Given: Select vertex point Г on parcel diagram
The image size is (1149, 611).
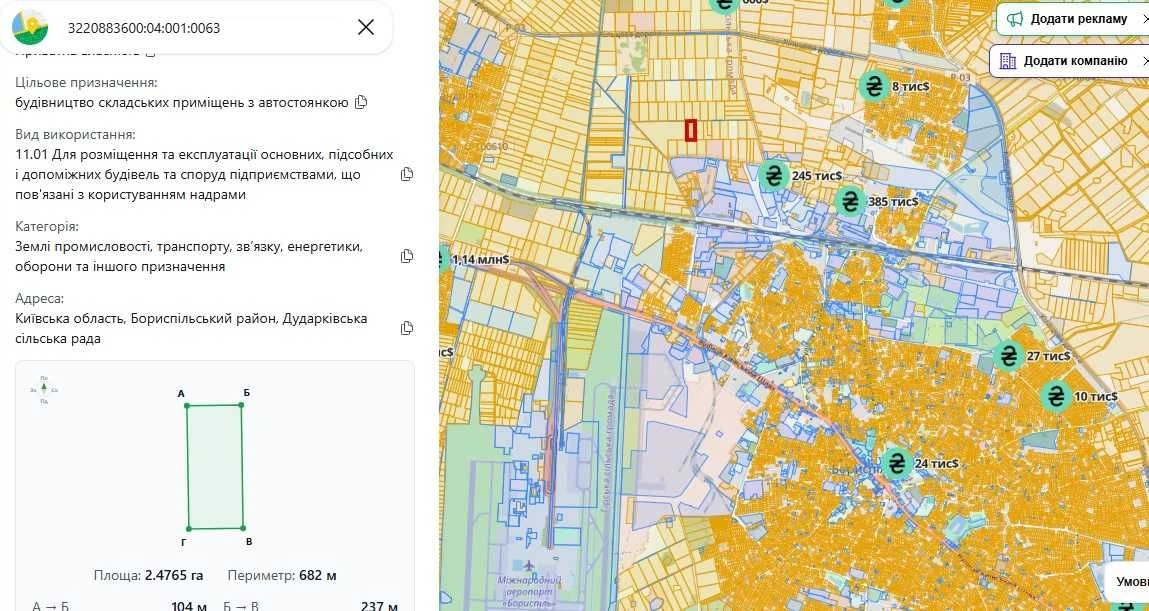Looking at the screenshot, I should 188,528.
